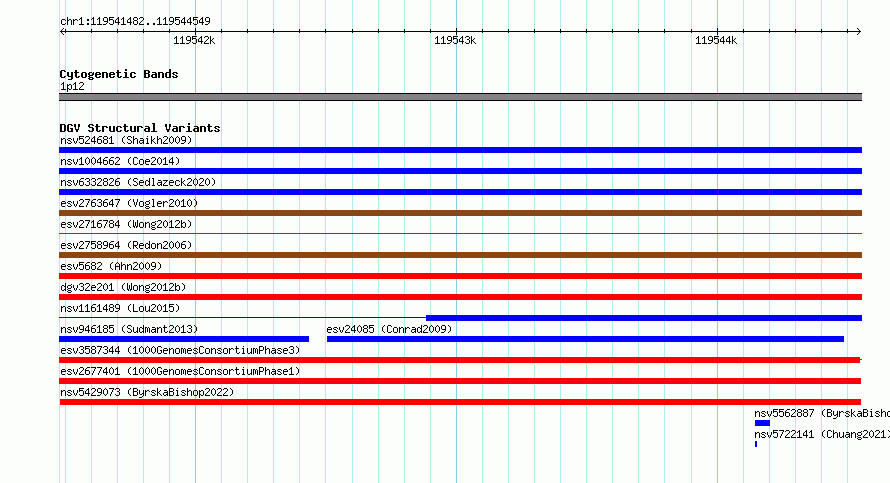Viewport: 890px width, 483px height.
Task: Select the 1p12 band label
Action: [x=72, y=86]
